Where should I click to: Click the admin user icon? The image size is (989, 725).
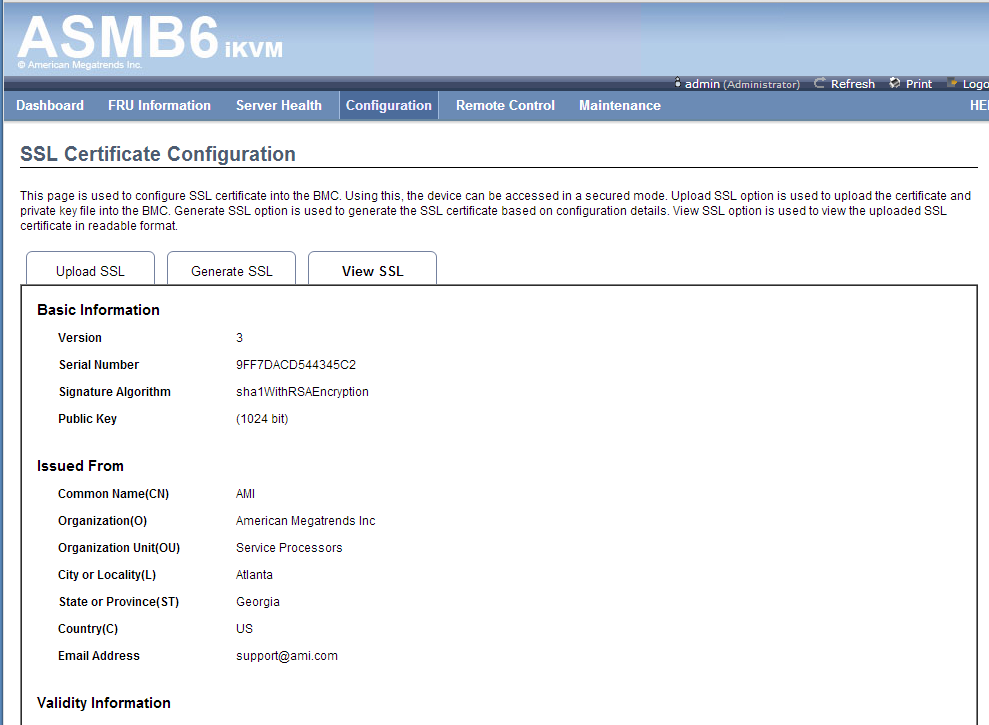[677, 83]
